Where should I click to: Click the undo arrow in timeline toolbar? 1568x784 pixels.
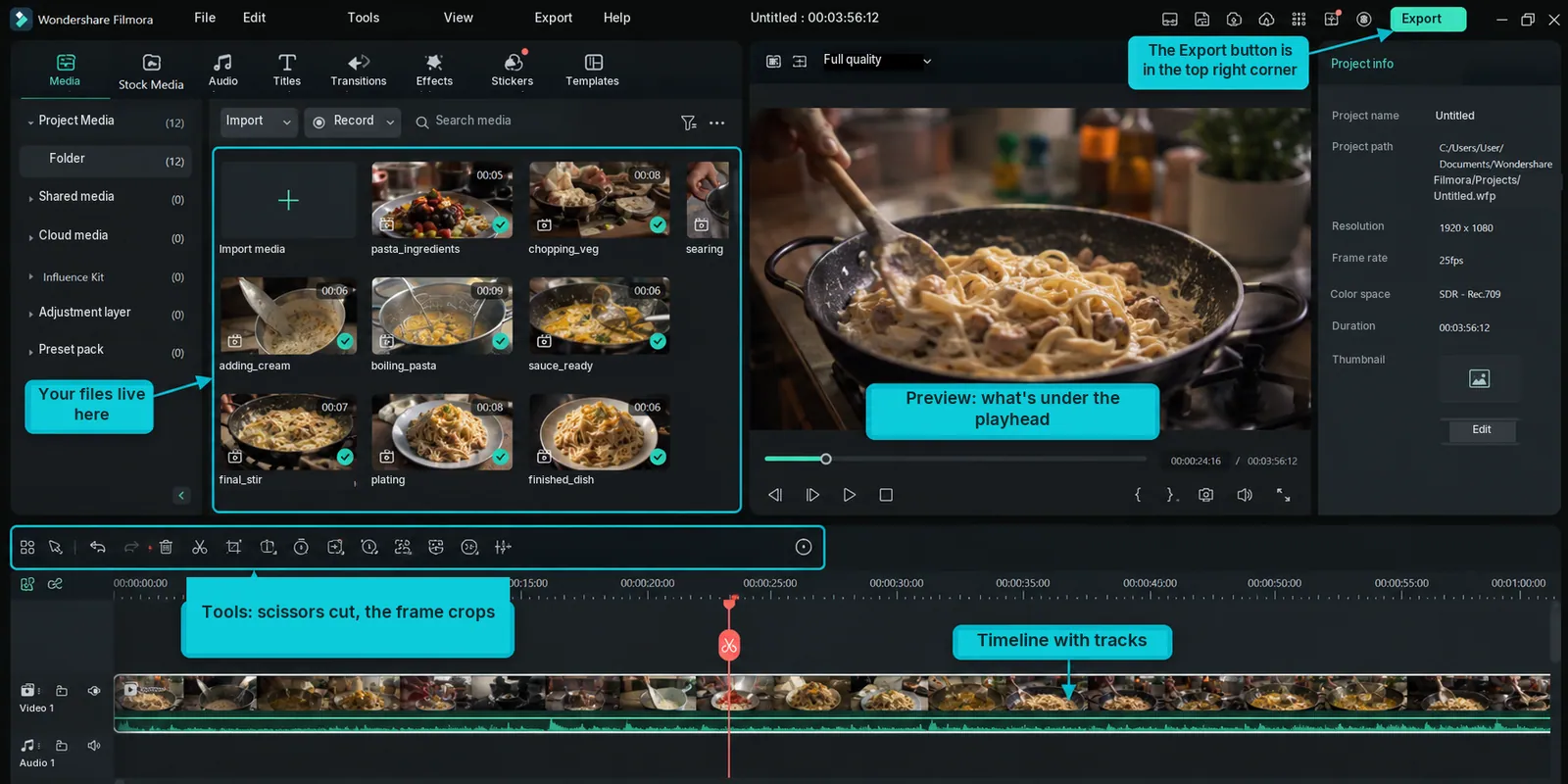[97, 547]
